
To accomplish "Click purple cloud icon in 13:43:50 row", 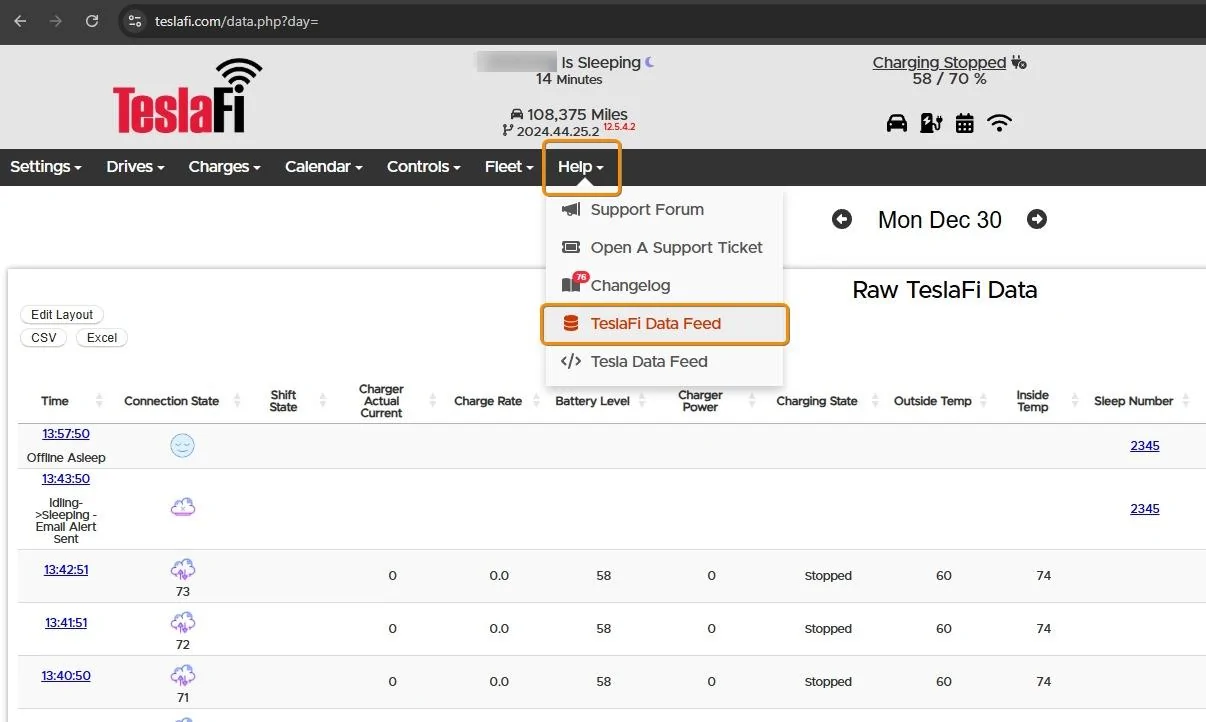I will click(182, 507).
